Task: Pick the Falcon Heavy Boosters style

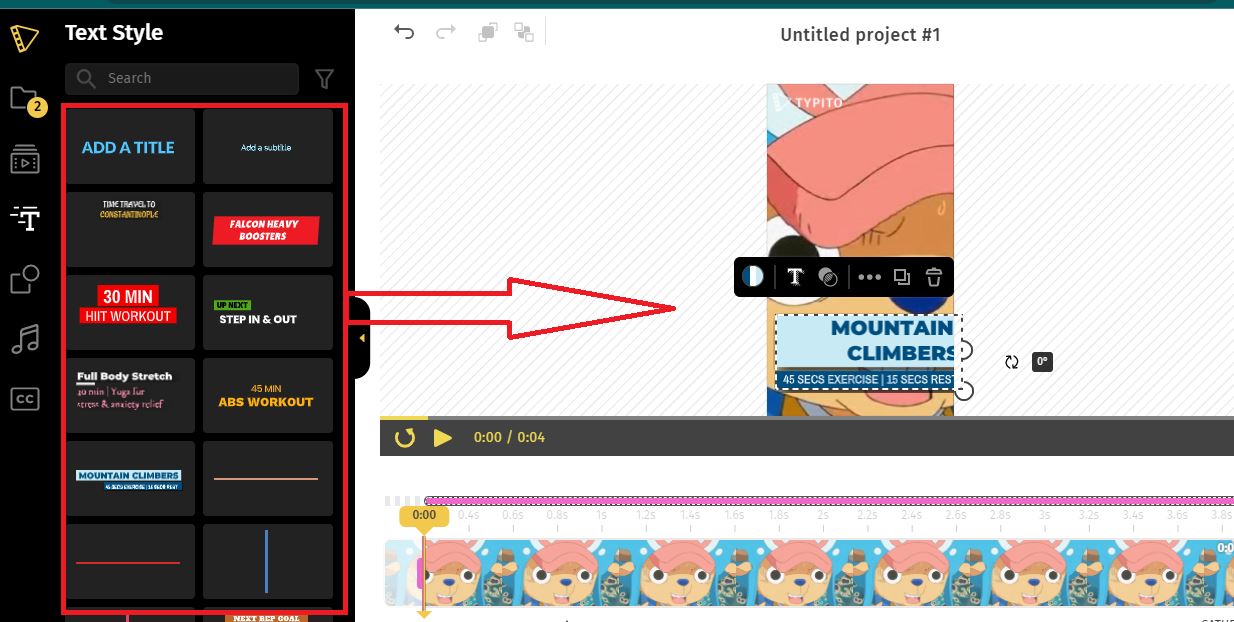Action: pyautogui.click(x=267, y=230)
